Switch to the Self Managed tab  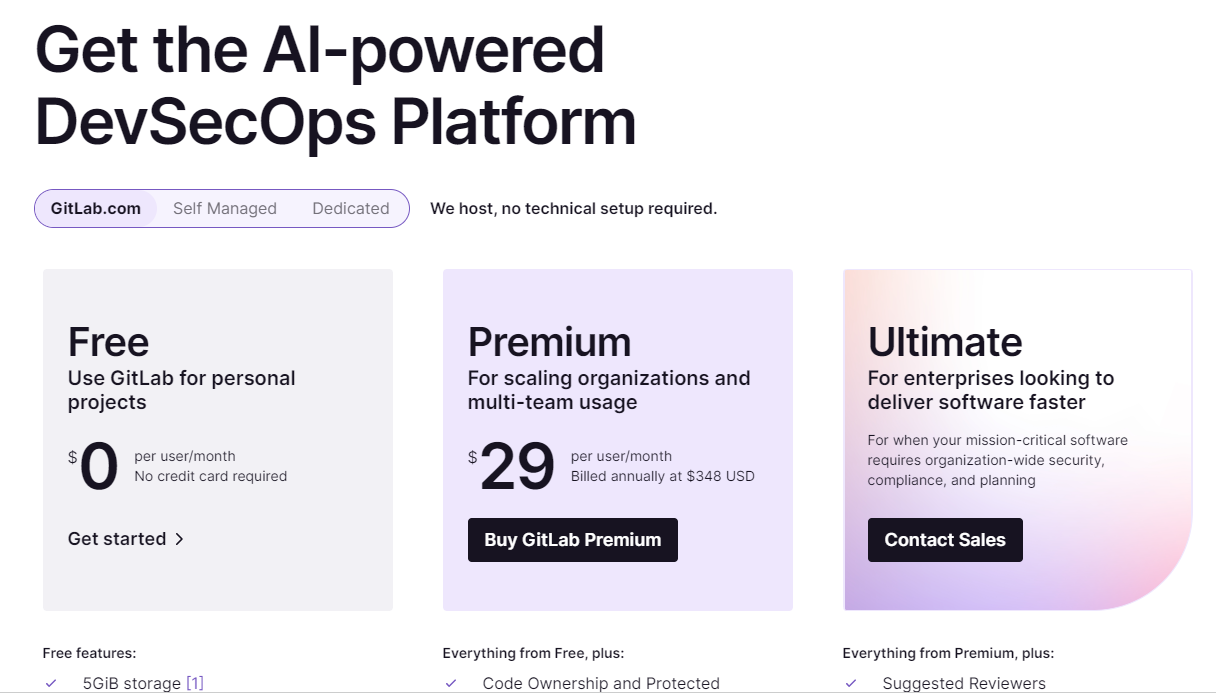pyautogui.click(x=225, y=209)
